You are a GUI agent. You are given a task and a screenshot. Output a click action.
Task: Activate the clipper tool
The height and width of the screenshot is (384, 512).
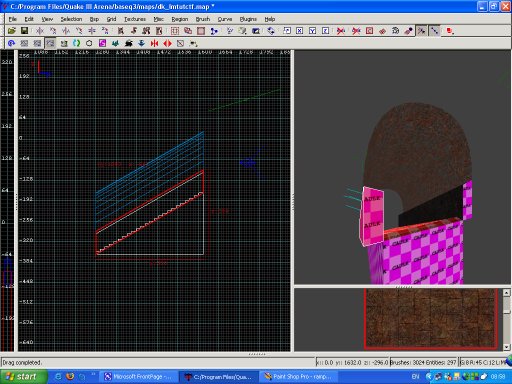point(214,31)
